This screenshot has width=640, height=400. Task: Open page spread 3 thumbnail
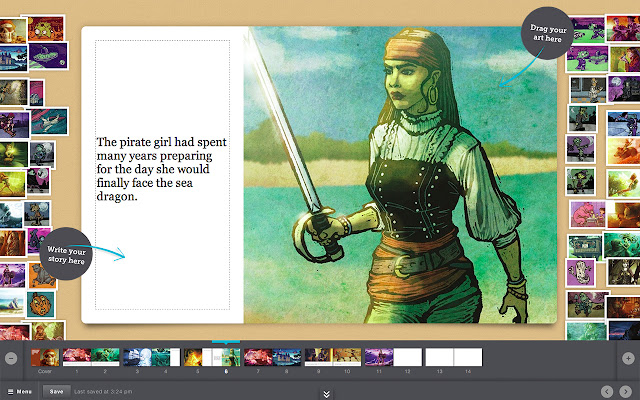point(137,357)
